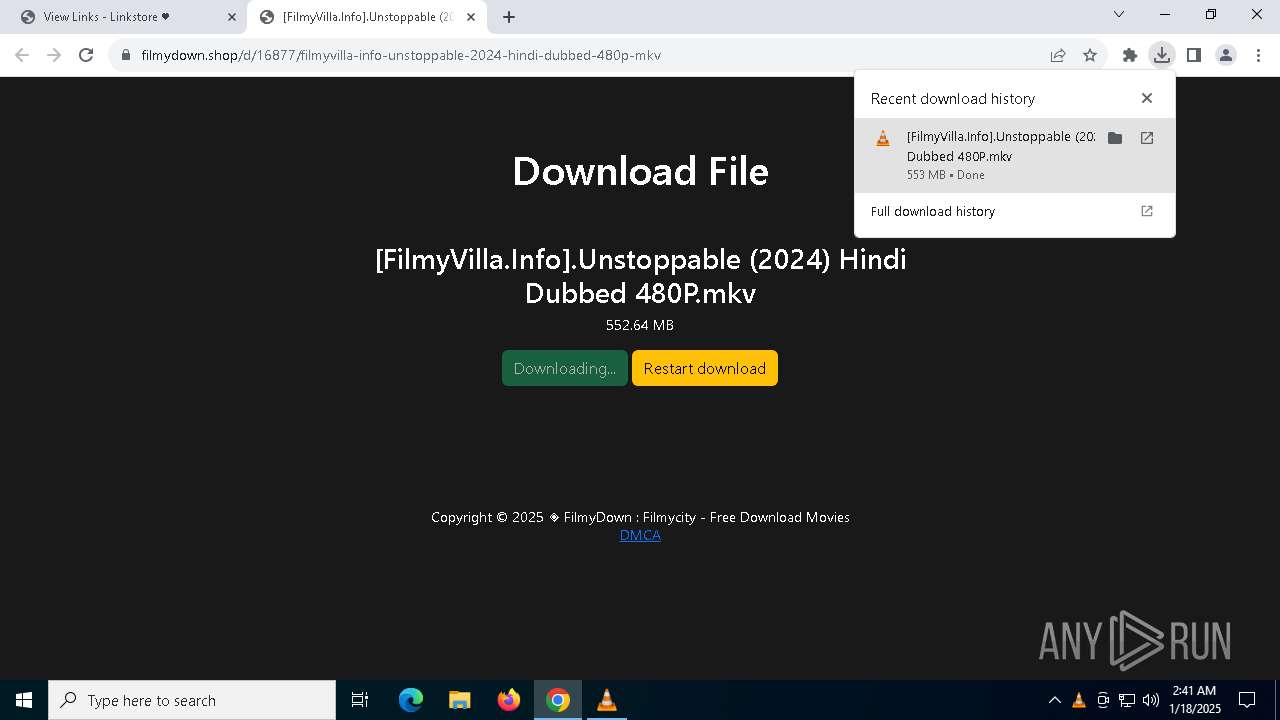Launch Microsoft Edge from taskbar

pos(411,700)
